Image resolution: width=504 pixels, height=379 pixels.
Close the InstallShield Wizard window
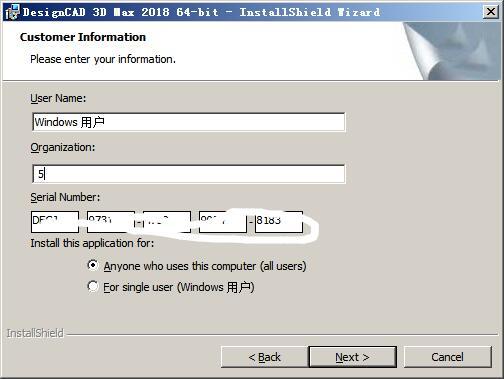coord(490,12)
